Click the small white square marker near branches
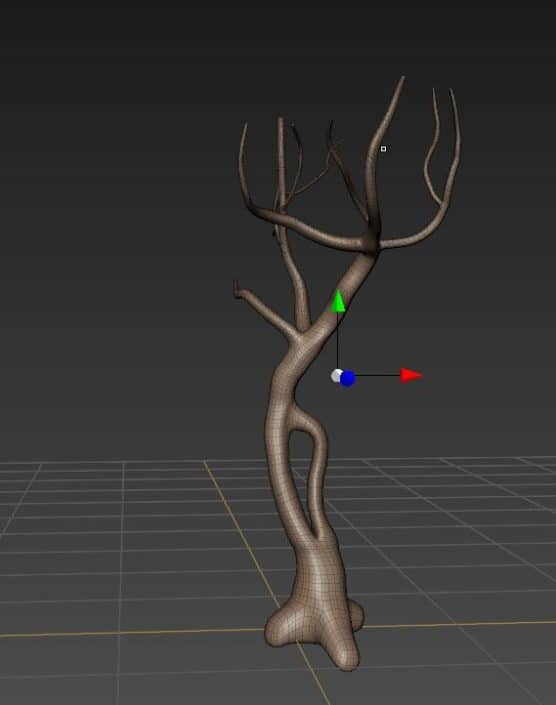This screenshot has height=705, width=556. [383, 149]
